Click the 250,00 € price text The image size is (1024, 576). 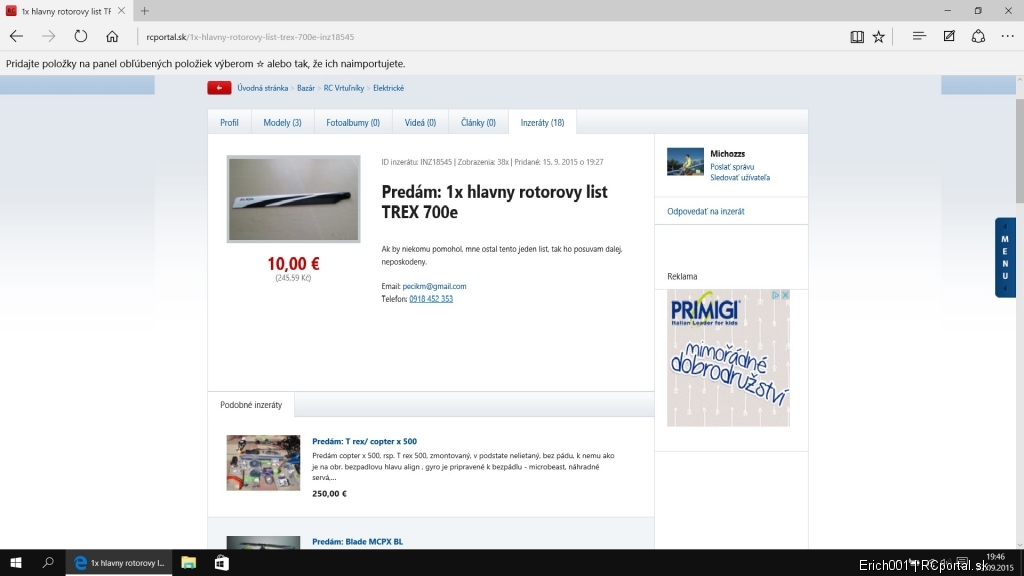(329, 494)
